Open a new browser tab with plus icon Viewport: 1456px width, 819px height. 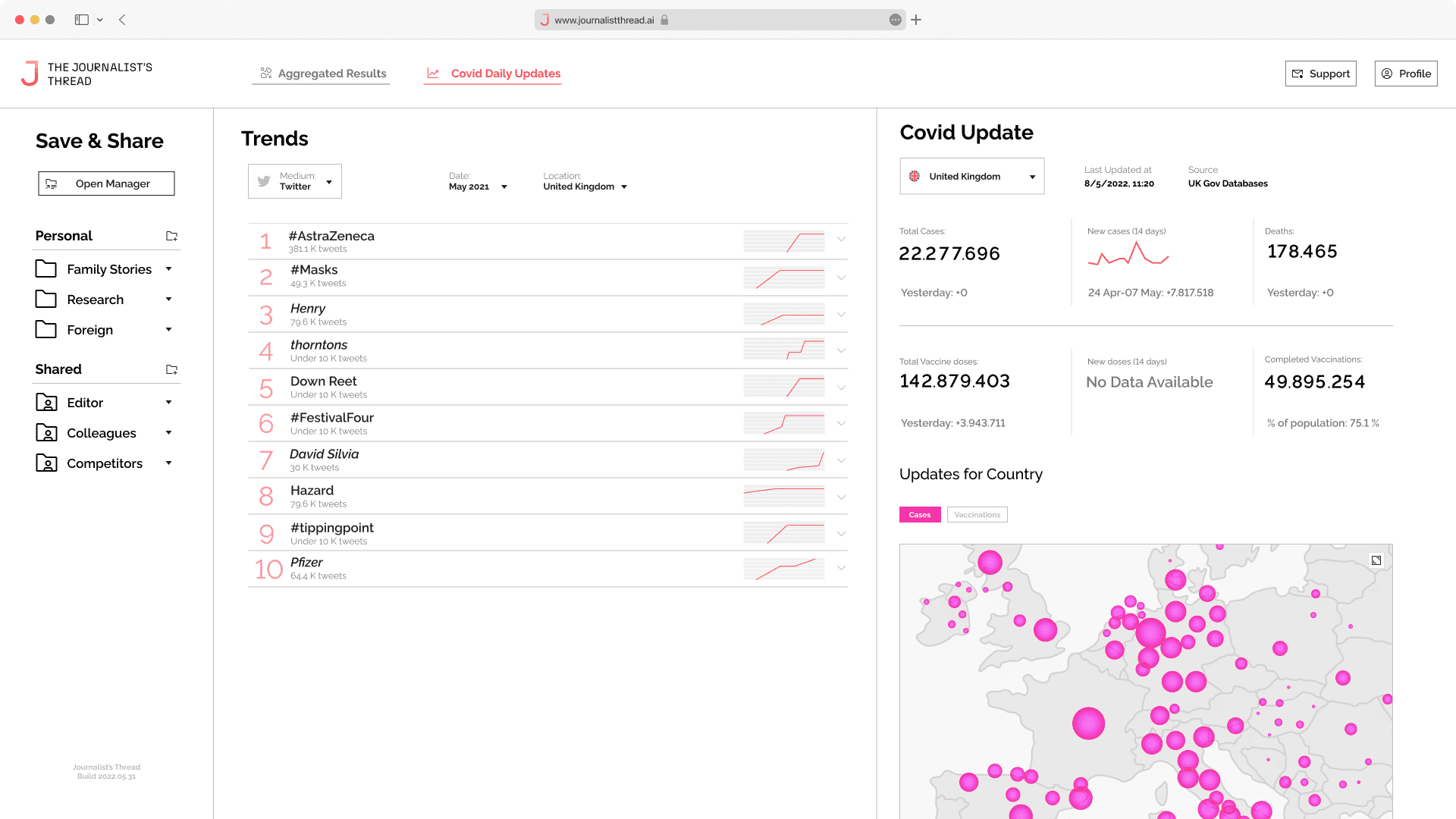coord(916,20)
